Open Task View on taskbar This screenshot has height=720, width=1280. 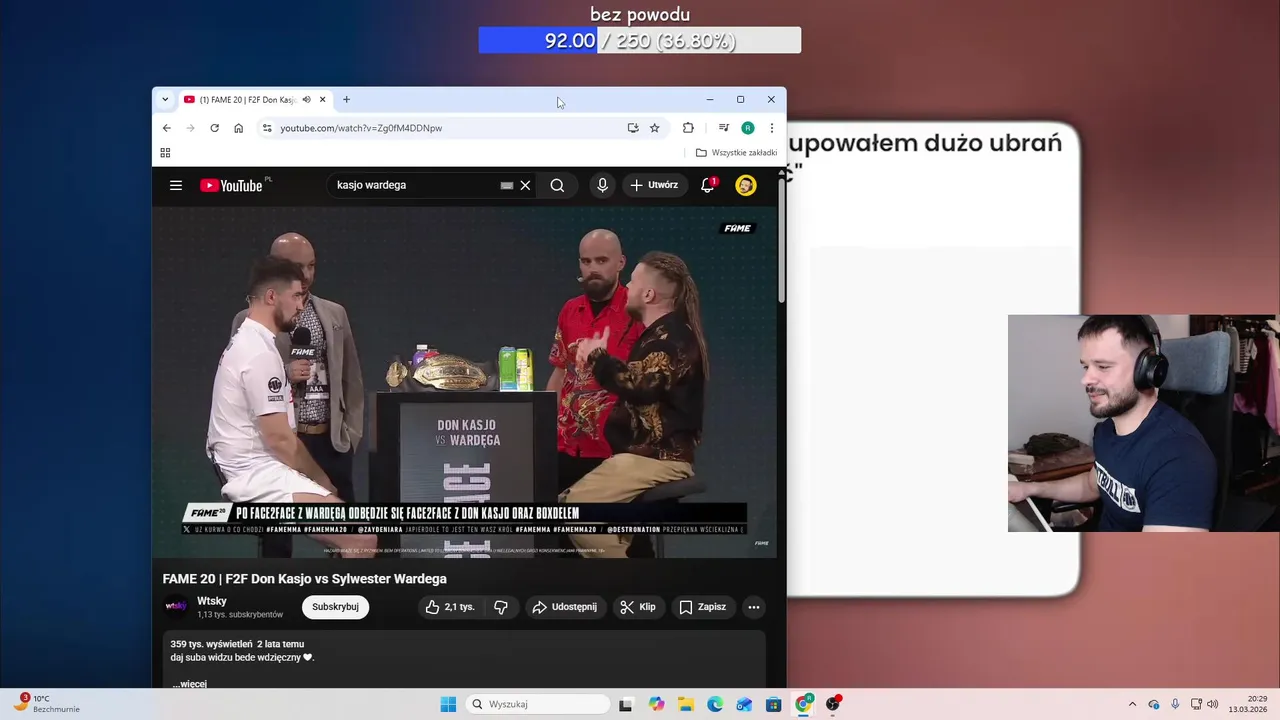click(626, 704)
